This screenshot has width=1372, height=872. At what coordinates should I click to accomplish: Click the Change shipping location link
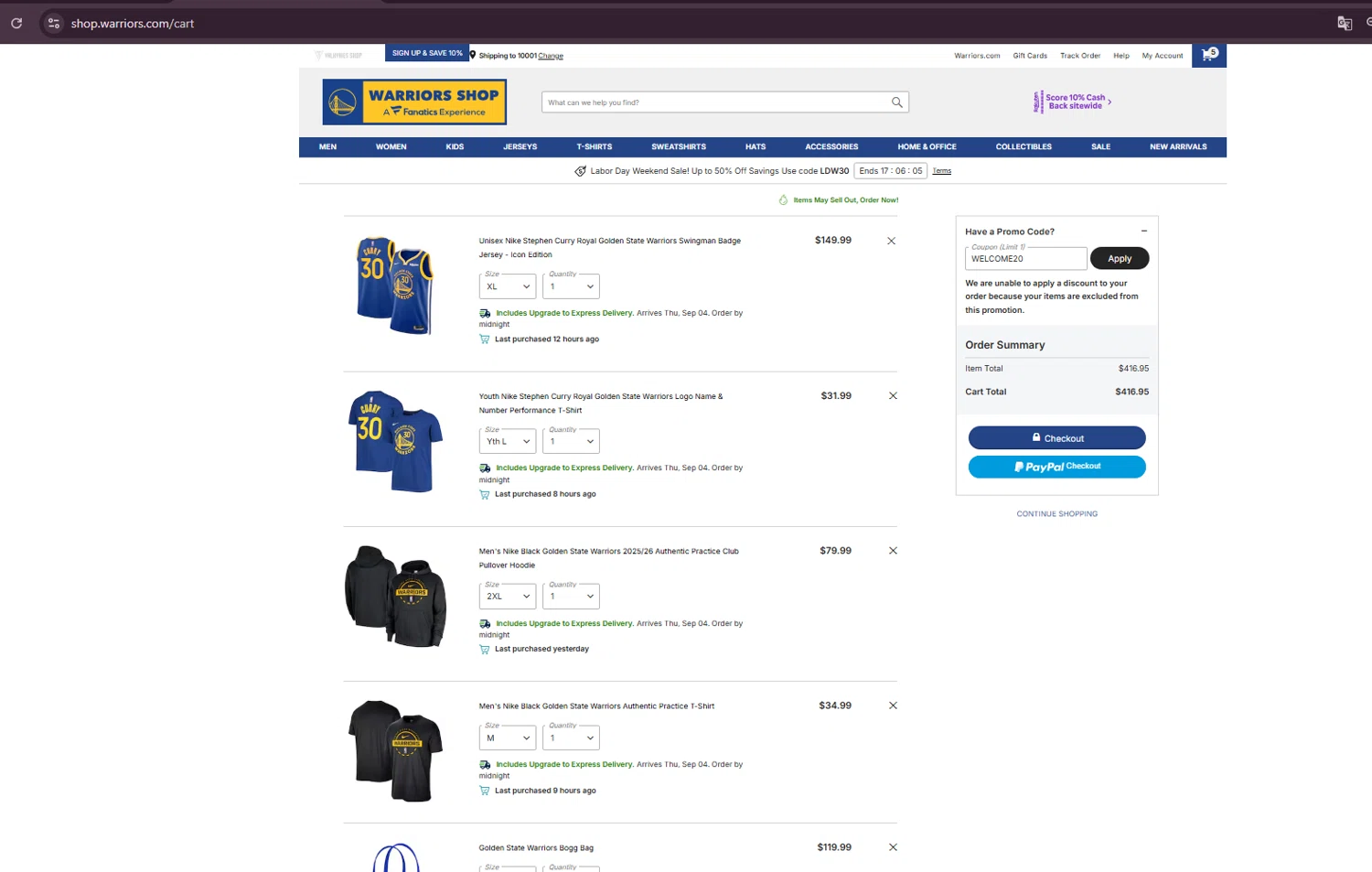pos(551,56)
